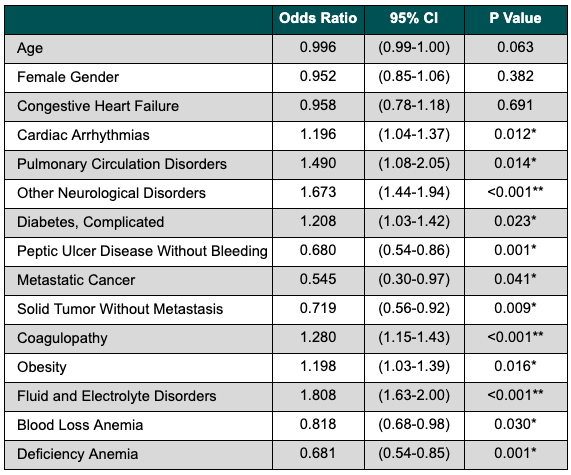
Task: Select the Diabetes, Complicated row label
Action: [x=91, y=222]
